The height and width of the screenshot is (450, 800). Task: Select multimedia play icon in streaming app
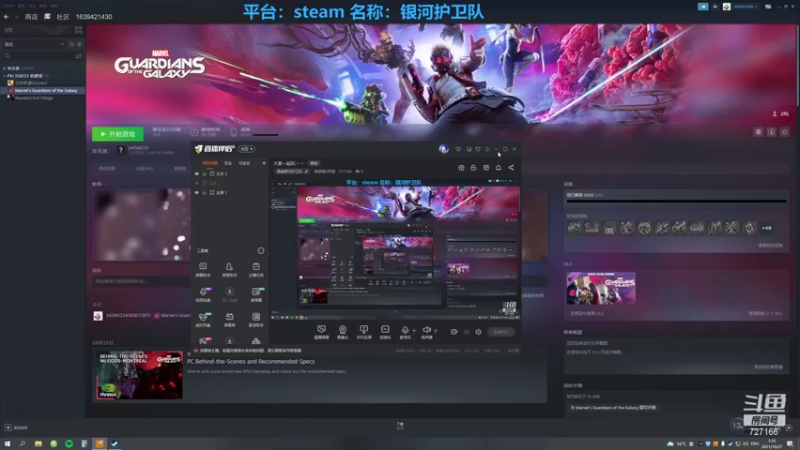coord(385,330)
